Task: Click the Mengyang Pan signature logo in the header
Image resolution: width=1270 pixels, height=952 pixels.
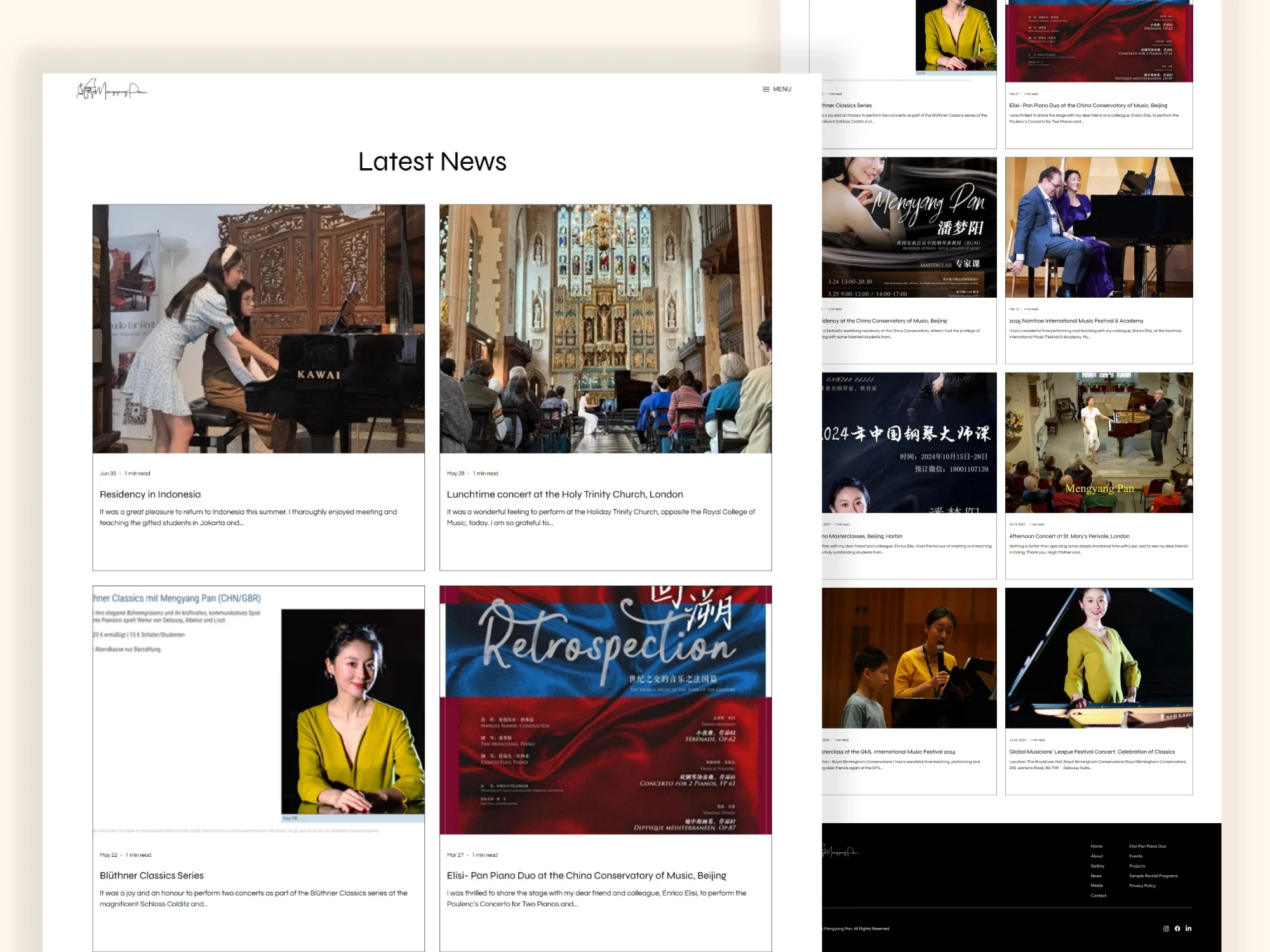Action: 112,90
